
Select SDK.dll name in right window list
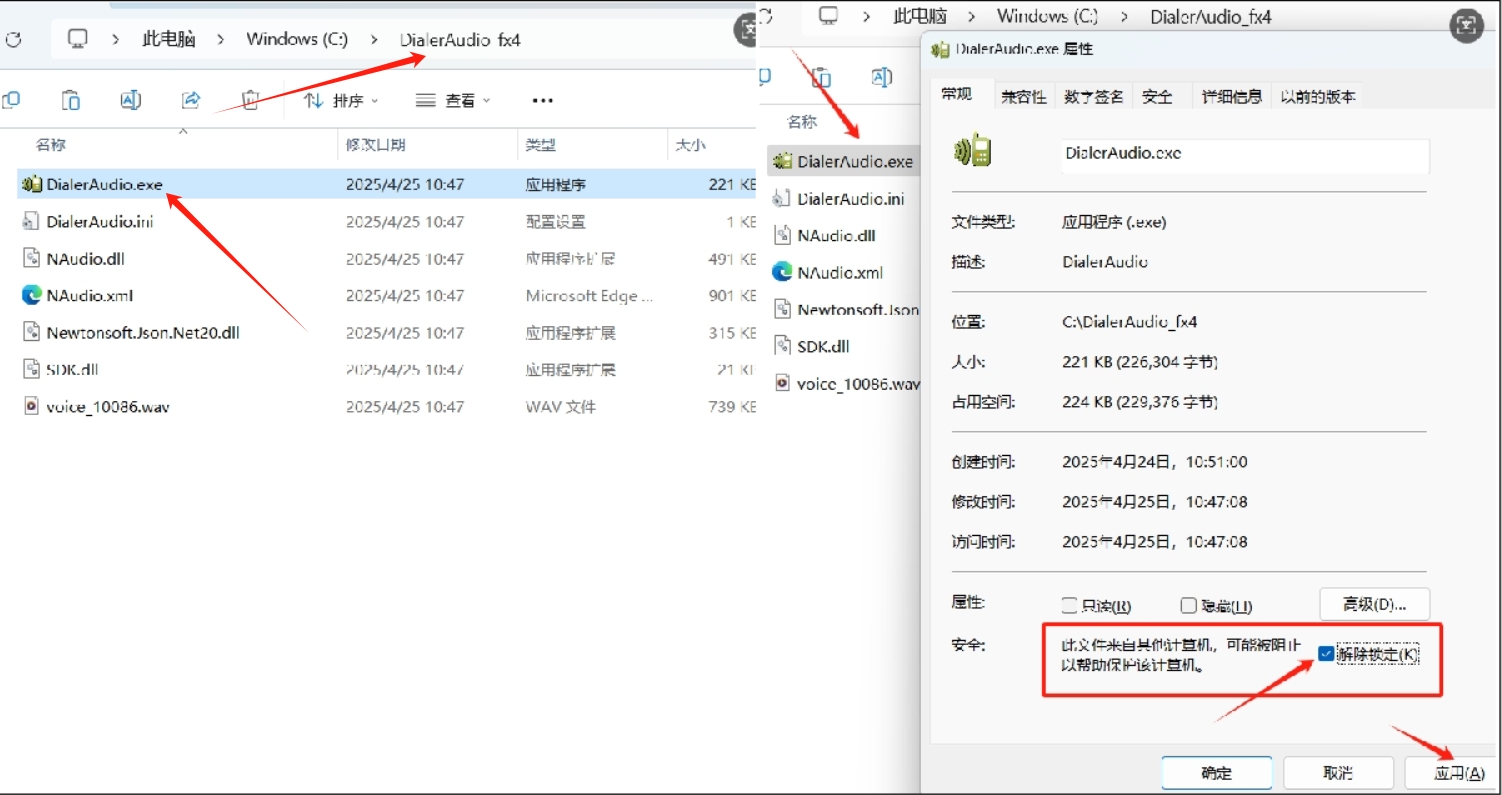pyautogui.click(x=823, y=346)
